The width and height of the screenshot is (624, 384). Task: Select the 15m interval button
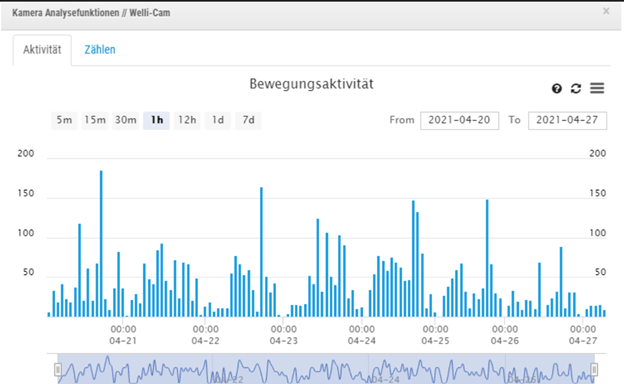(x=95, y=120)
